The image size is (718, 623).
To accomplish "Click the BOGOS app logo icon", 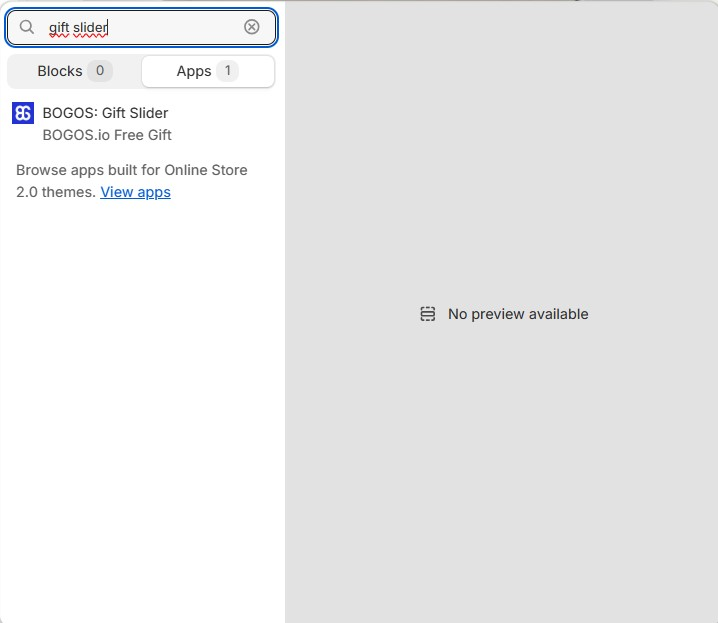I will (23, 113).
